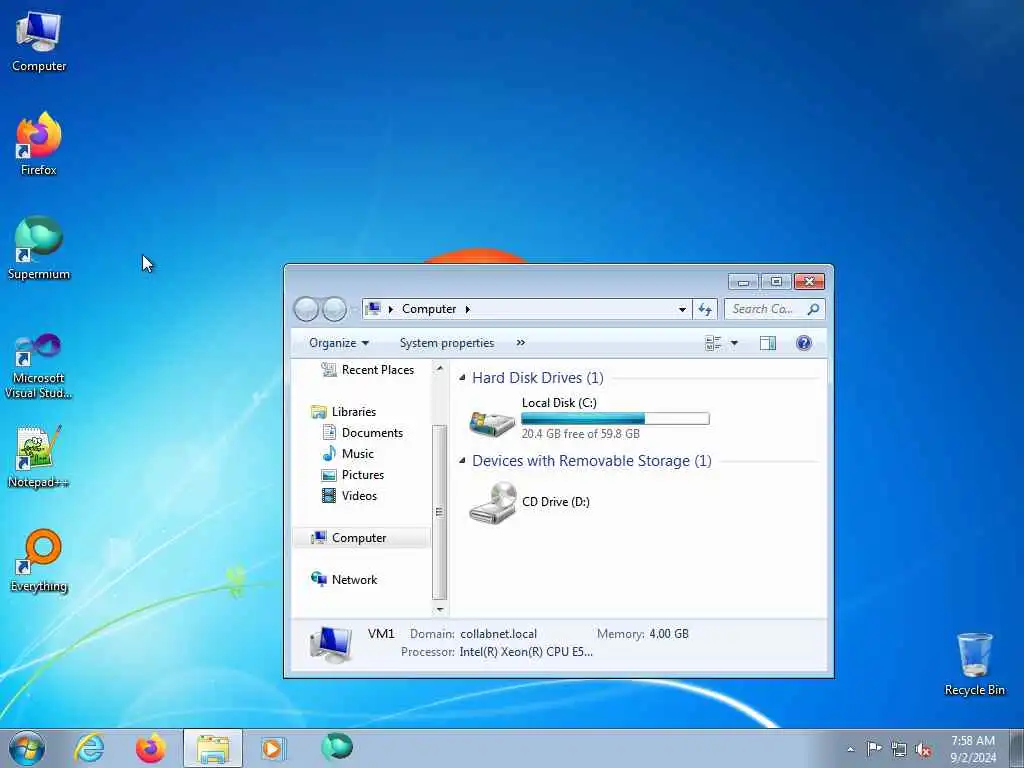Click System properties in the toolbar
Screen dimensions: 1024x768
447,343
